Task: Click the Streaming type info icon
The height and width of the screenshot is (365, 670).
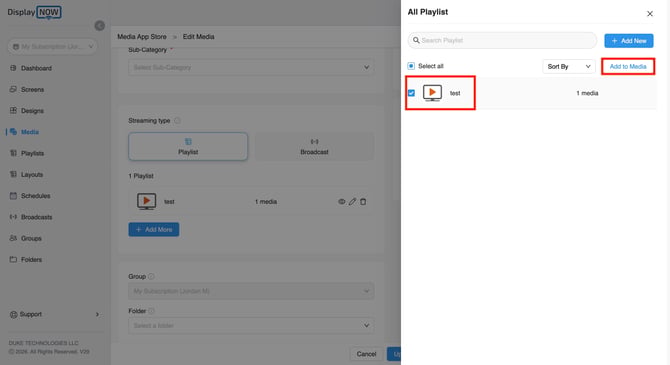Action: 177,121
